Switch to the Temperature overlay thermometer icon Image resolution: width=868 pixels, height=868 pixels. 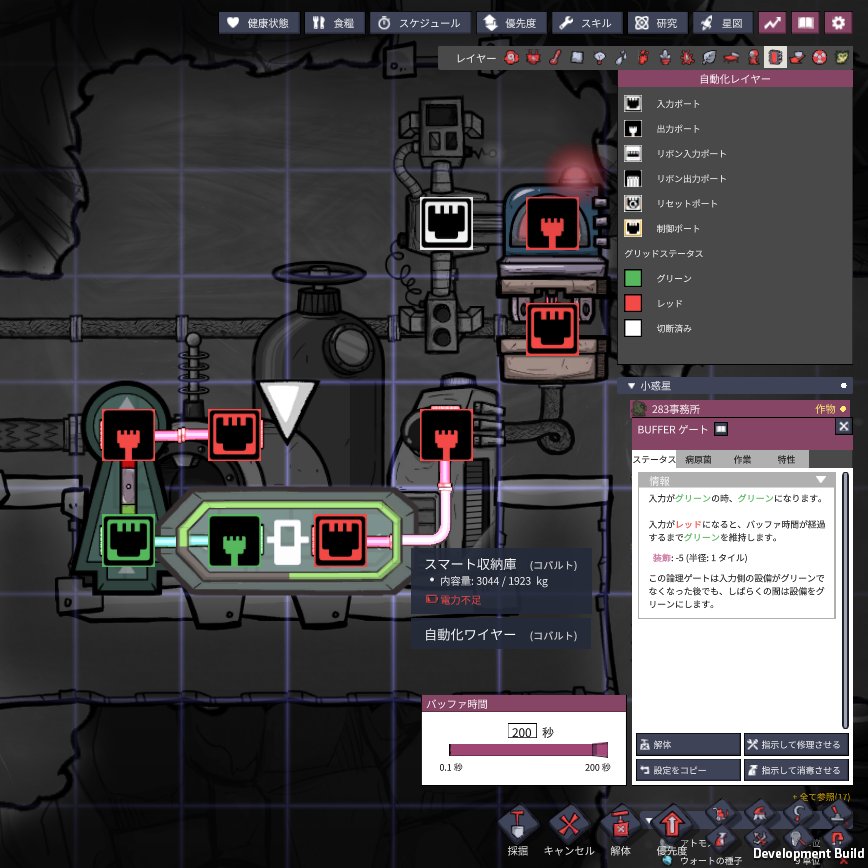[x=555, y=57]
